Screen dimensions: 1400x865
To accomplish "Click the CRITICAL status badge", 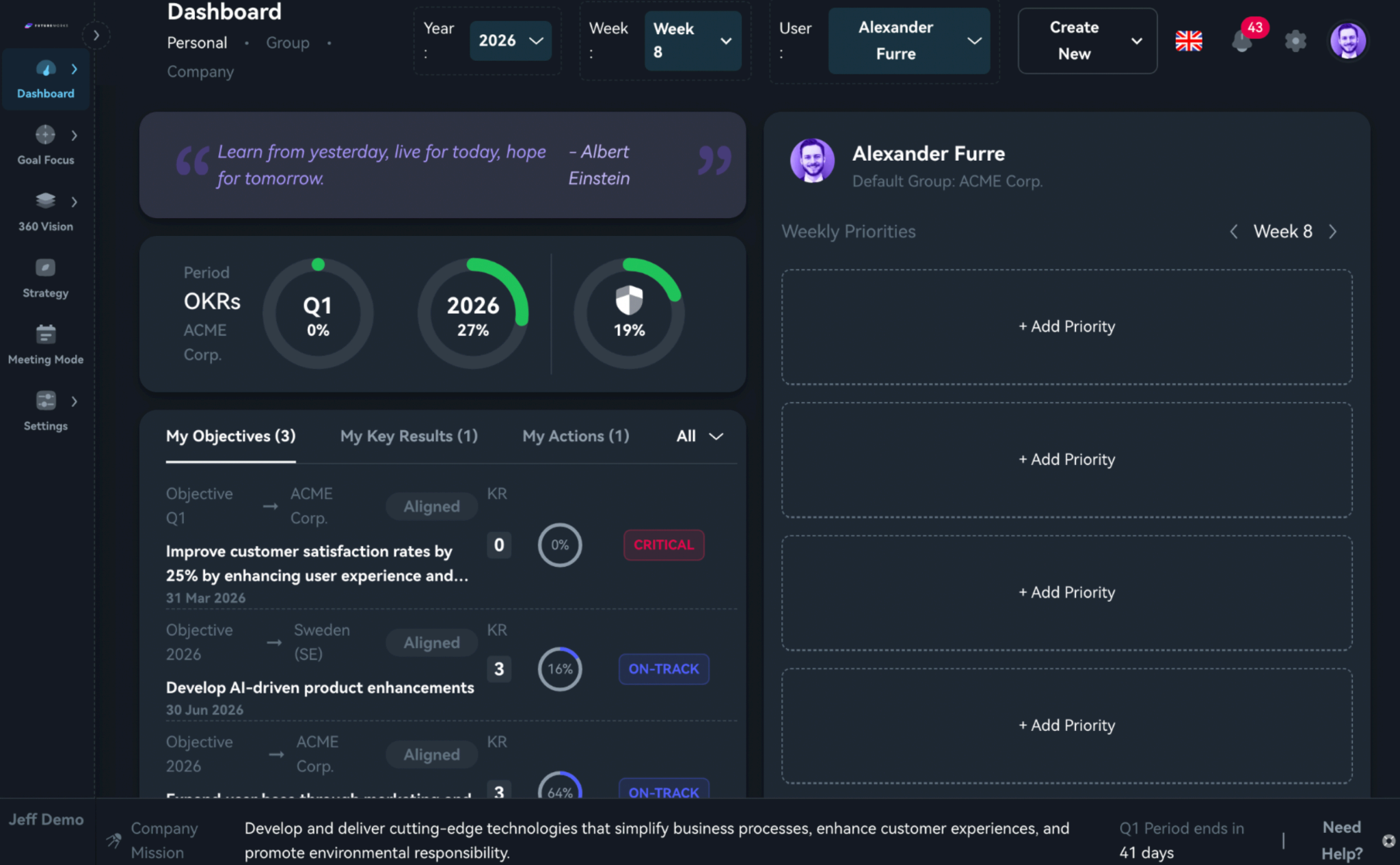I will [x=664, y=545].
